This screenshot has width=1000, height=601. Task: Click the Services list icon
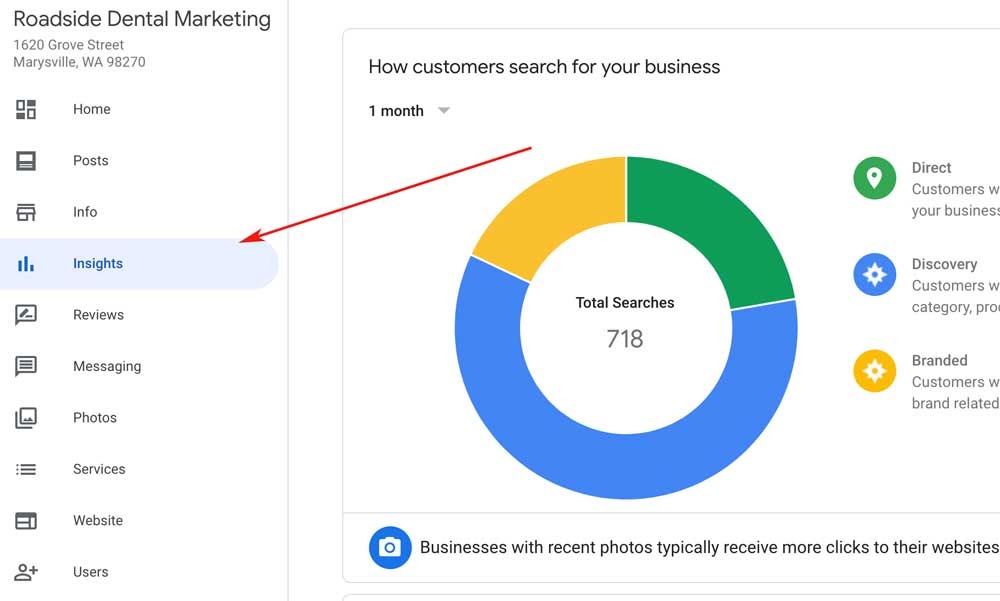(x=26, y=469)
